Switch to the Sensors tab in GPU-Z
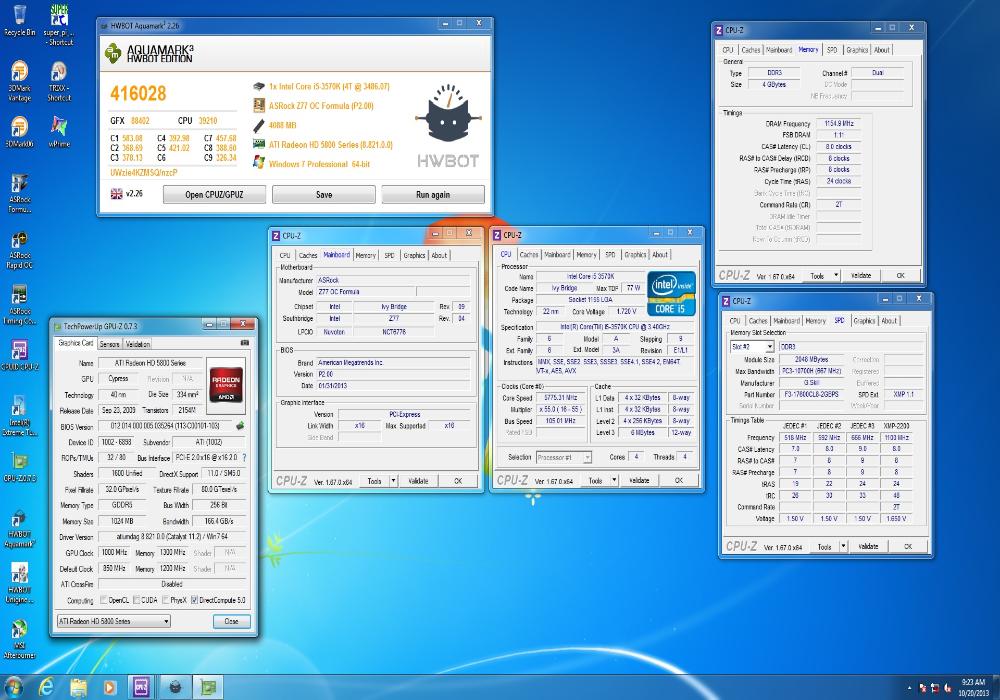The height and width of the screenshot is (700, 1000). [x=110, y=344]
